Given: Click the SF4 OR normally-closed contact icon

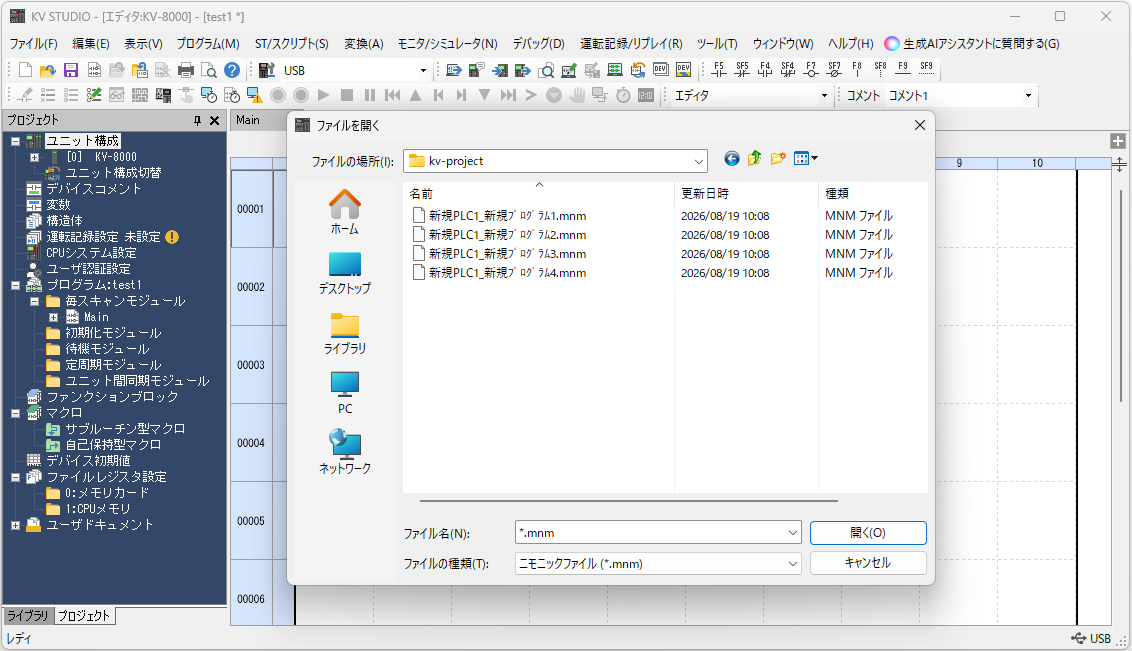Looking at the screenshot, I should [x=788, y=69].
